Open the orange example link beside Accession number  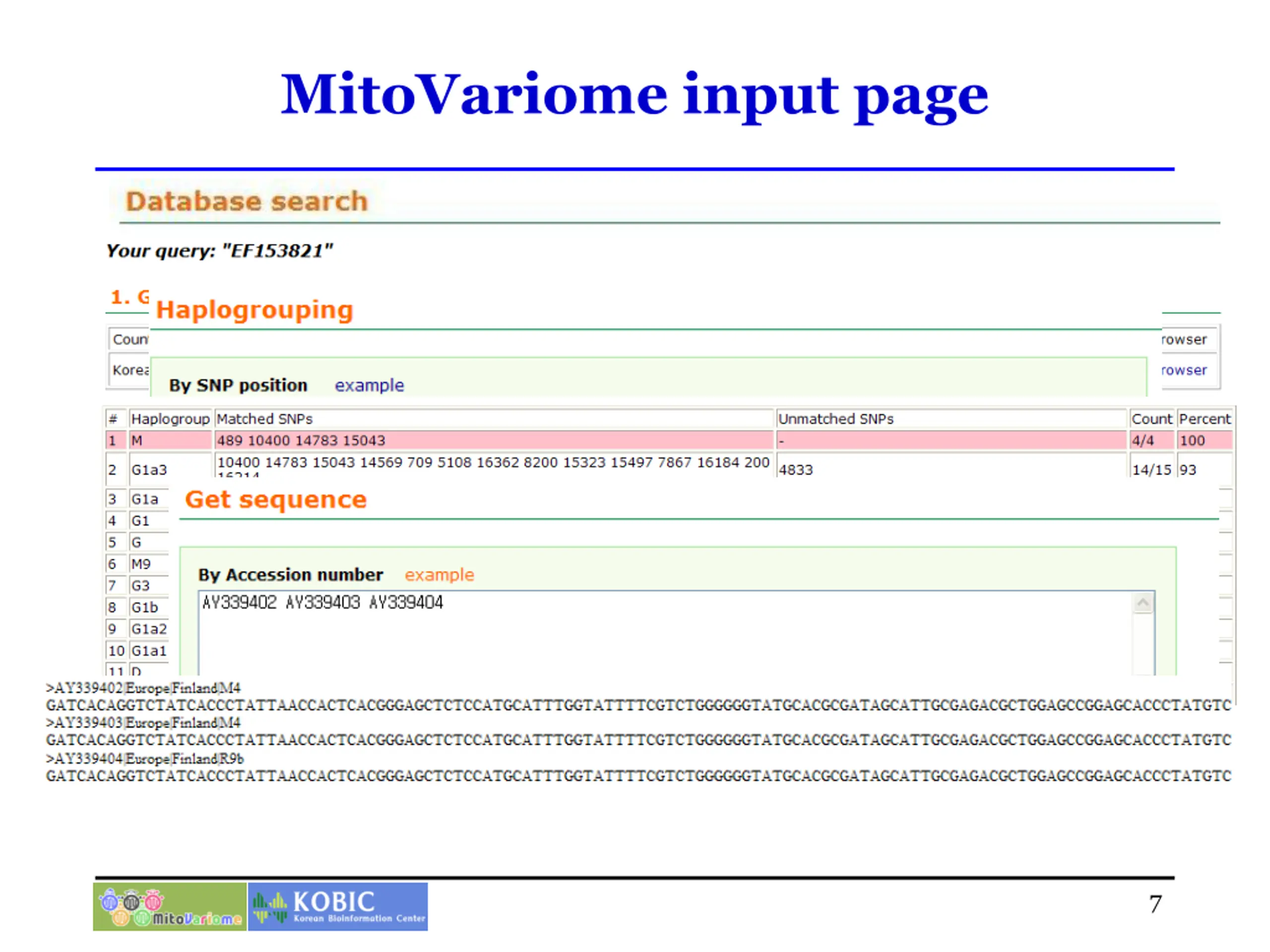(x=439, y=574)
